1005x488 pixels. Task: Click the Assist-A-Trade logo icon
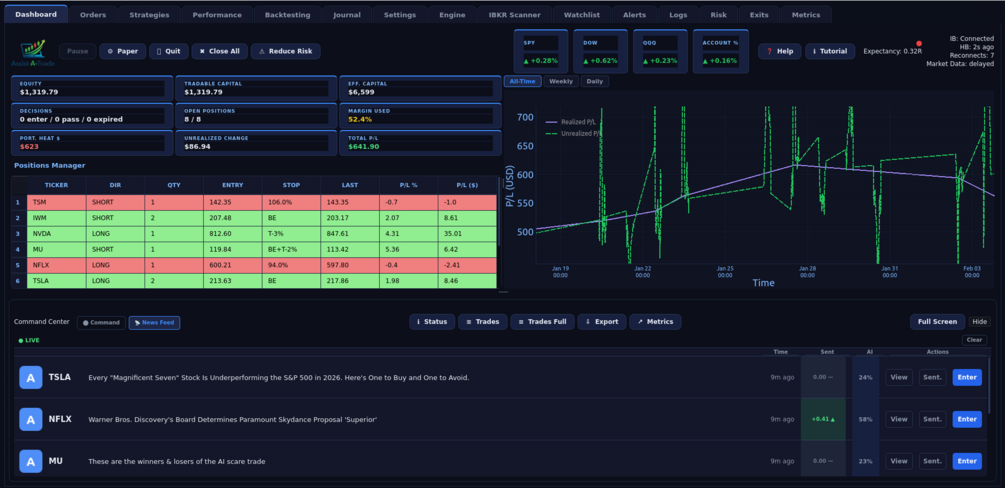click(x=32, y=54)
